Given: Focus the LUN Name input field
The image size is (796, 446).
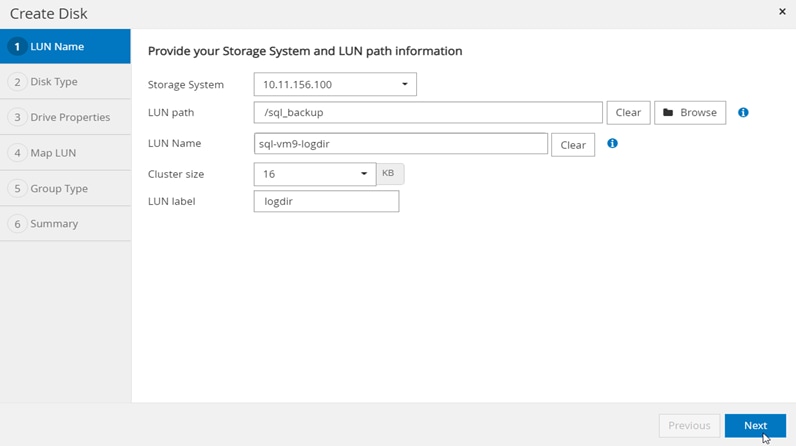Looking at the screenshot, I should [x=401, y=144].
